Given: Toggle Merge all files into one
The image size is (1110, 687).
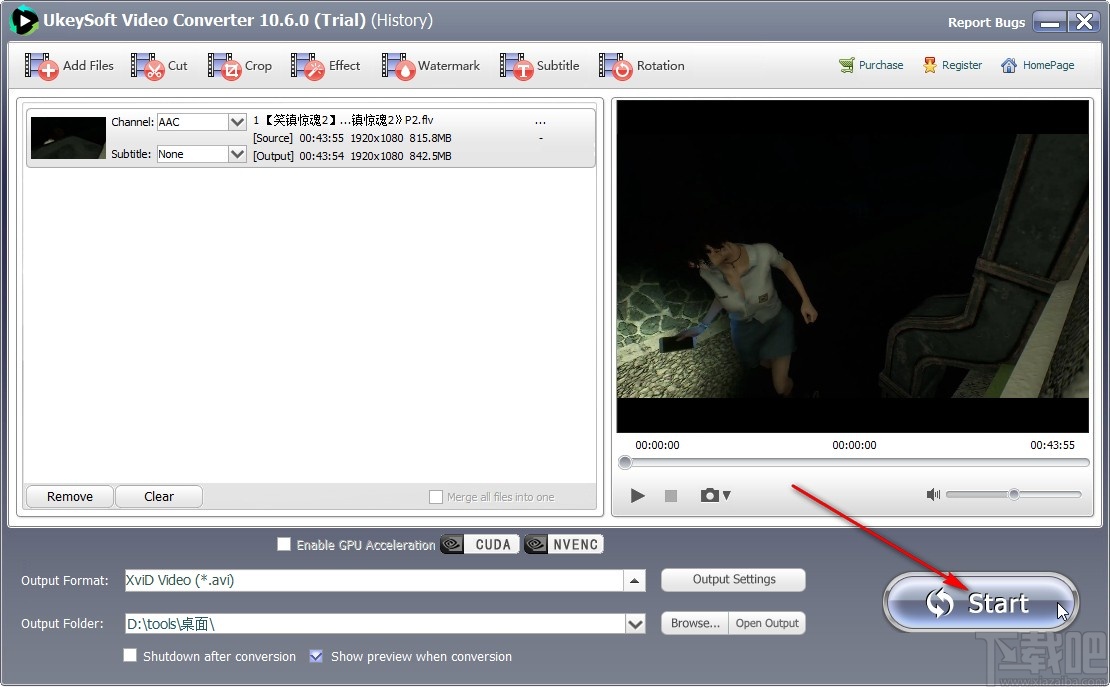Looking at the screenshot, I should pos(436,497).
